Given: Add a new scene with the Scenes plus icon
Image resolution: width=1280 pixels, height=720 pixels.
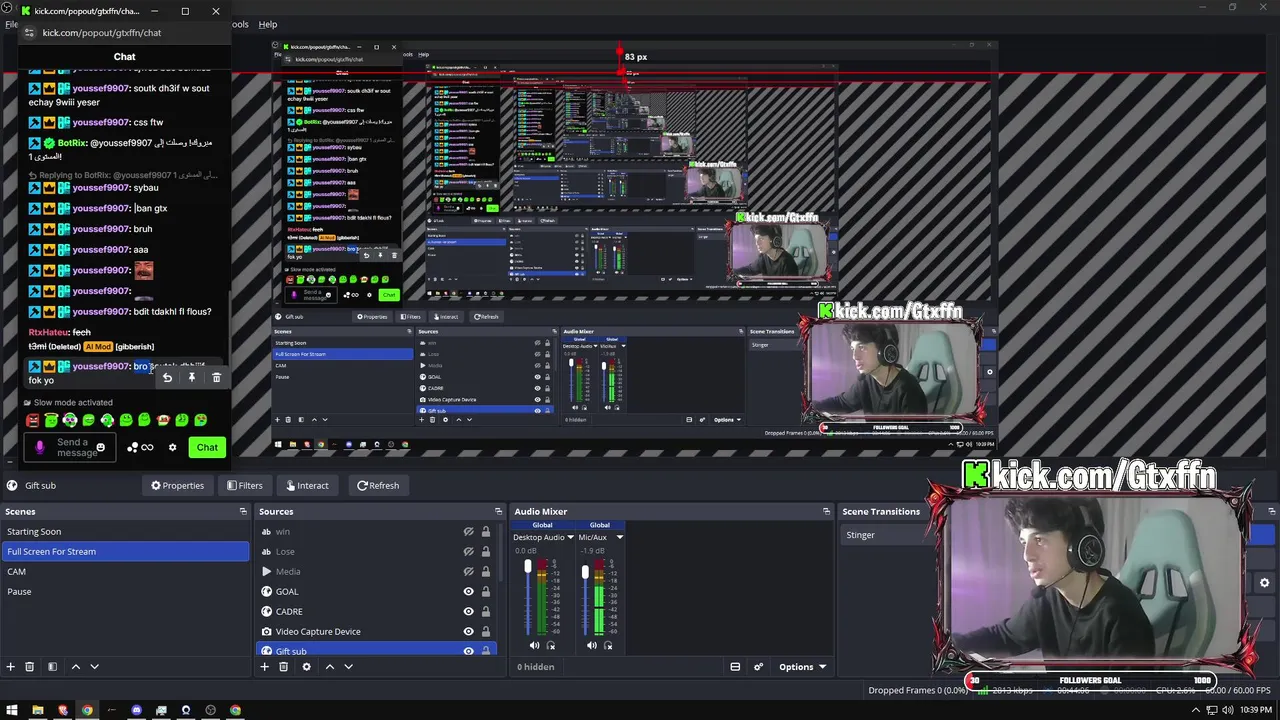Looking at the screenshot, I should click(11, 667).
